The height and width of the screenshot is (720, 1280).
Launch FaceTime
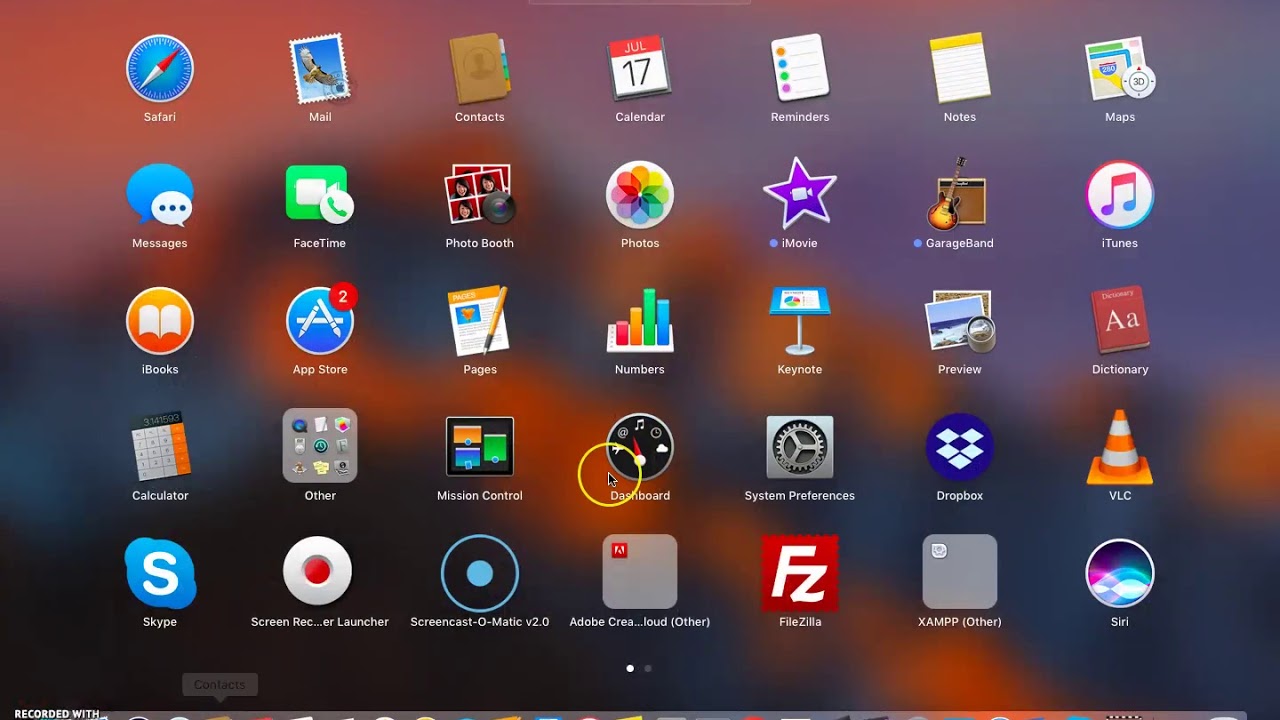coord(320,195)
